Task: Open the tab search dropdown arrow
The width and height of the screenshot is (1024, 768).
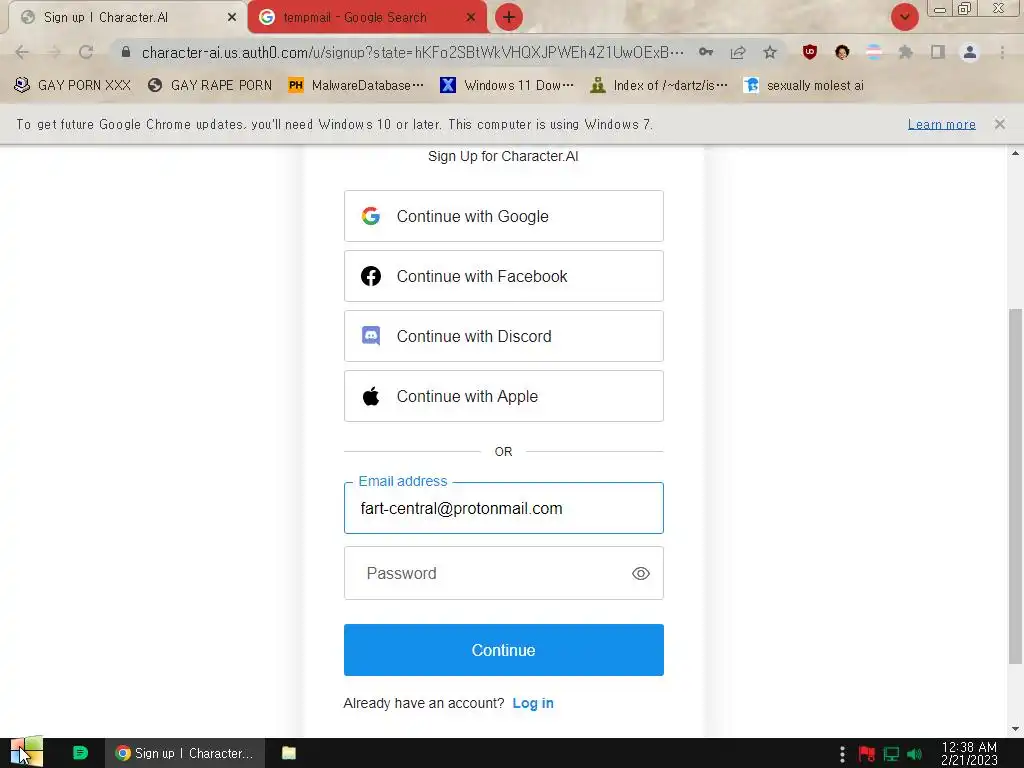Action: coord(904,17)
